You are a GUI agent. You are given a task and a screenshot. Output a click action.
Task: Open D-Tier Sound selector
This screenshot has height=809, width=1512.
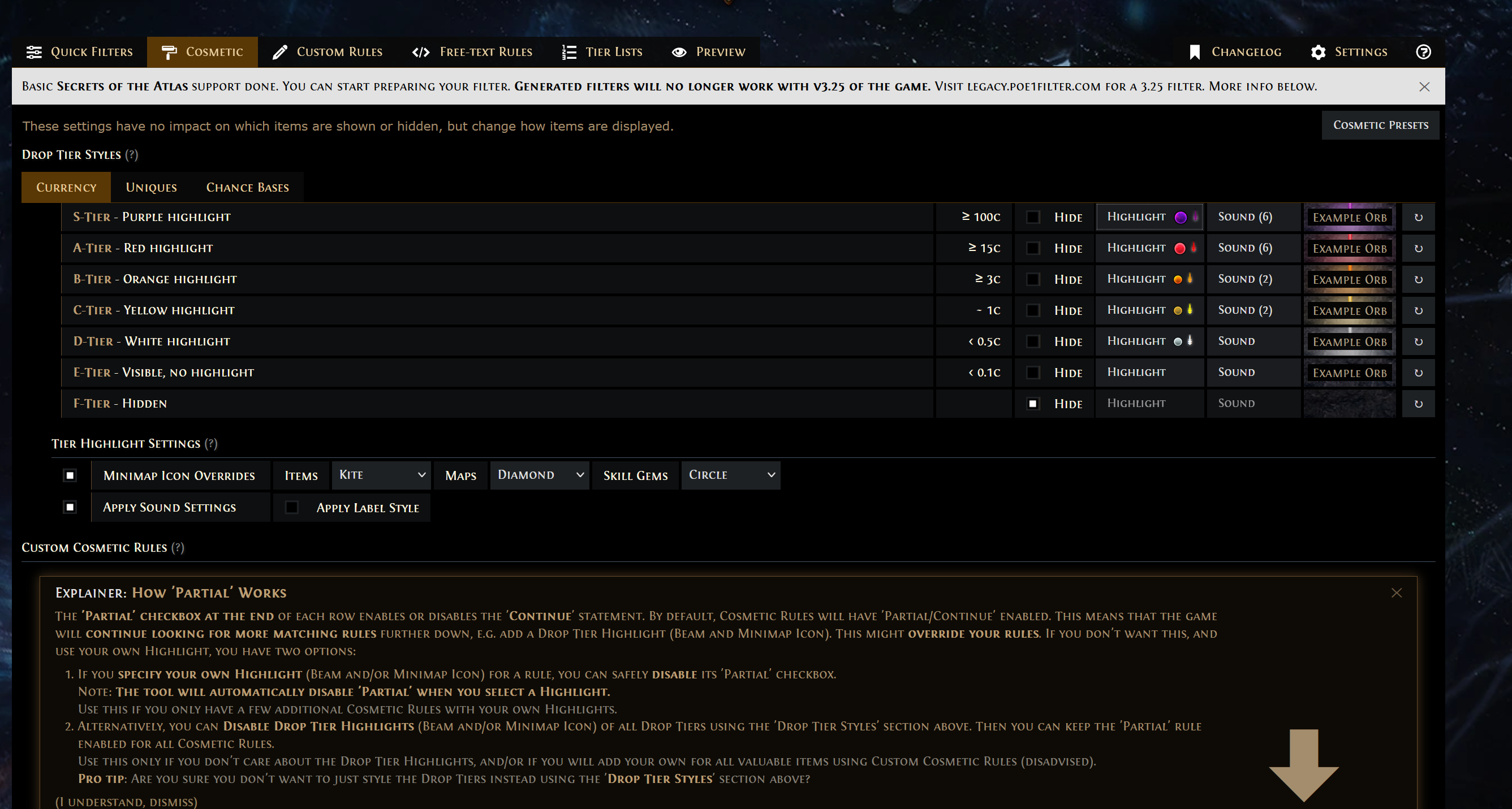(1253, 342)
